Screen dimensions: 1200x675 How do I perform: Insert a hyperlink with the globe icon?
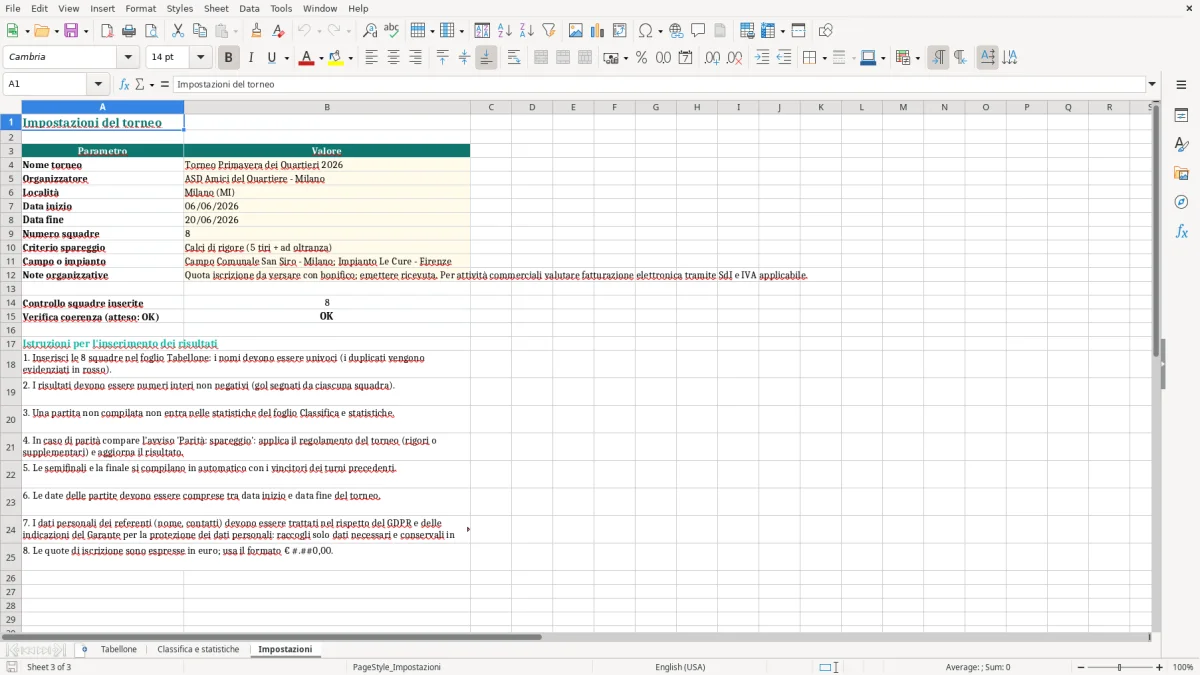tap(676, 31)
